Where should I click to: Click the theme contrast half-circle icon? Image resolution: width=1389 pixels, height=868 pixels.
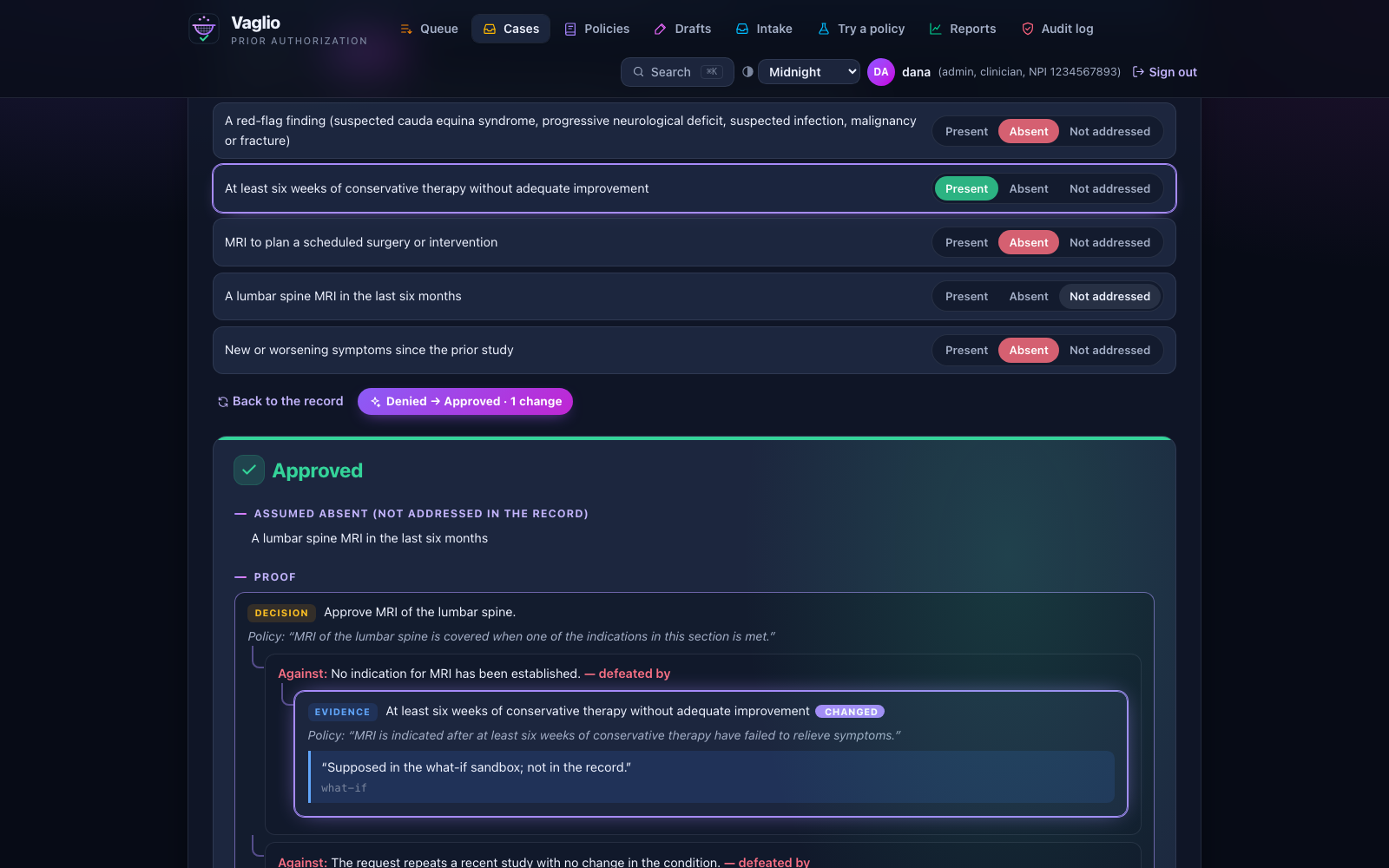(x=747, y=72)
